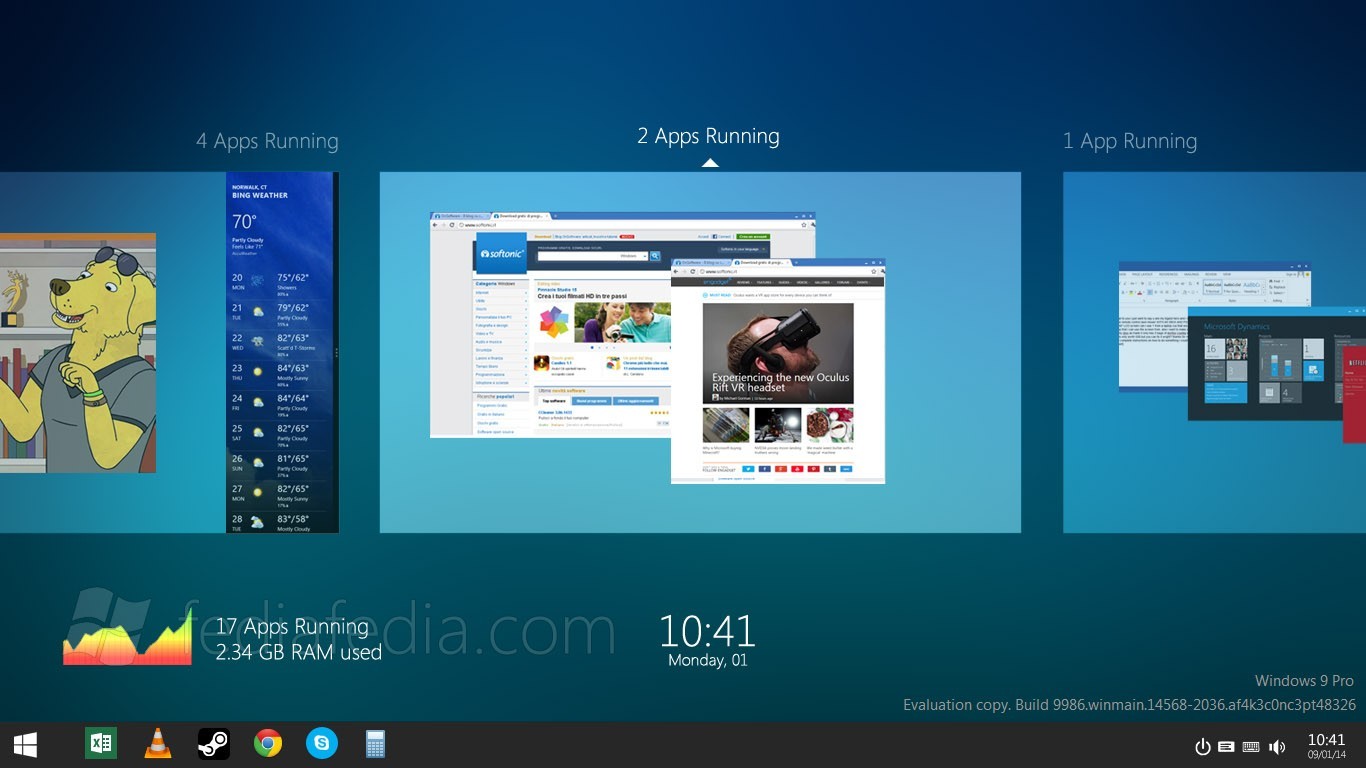The height and width of the screenshot is (768, 1366).
Task: Open VLC media player cone icon
Action: pos(157,744)
